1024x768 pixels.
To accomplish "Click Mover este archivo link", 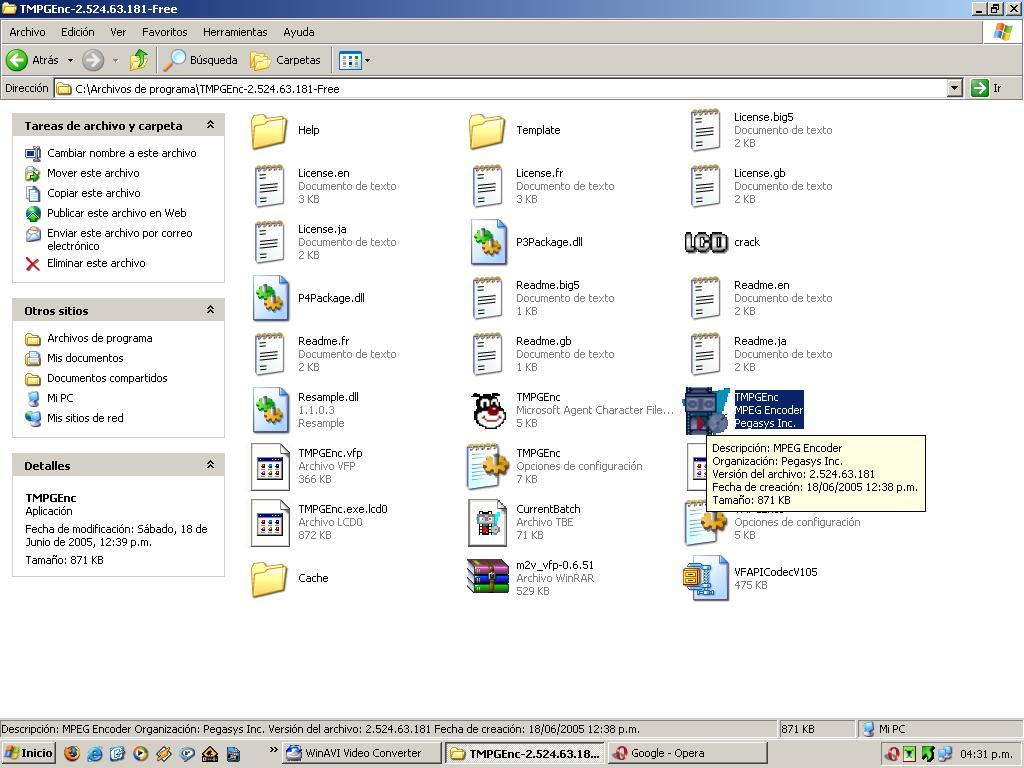I will [x=93, y=173].
